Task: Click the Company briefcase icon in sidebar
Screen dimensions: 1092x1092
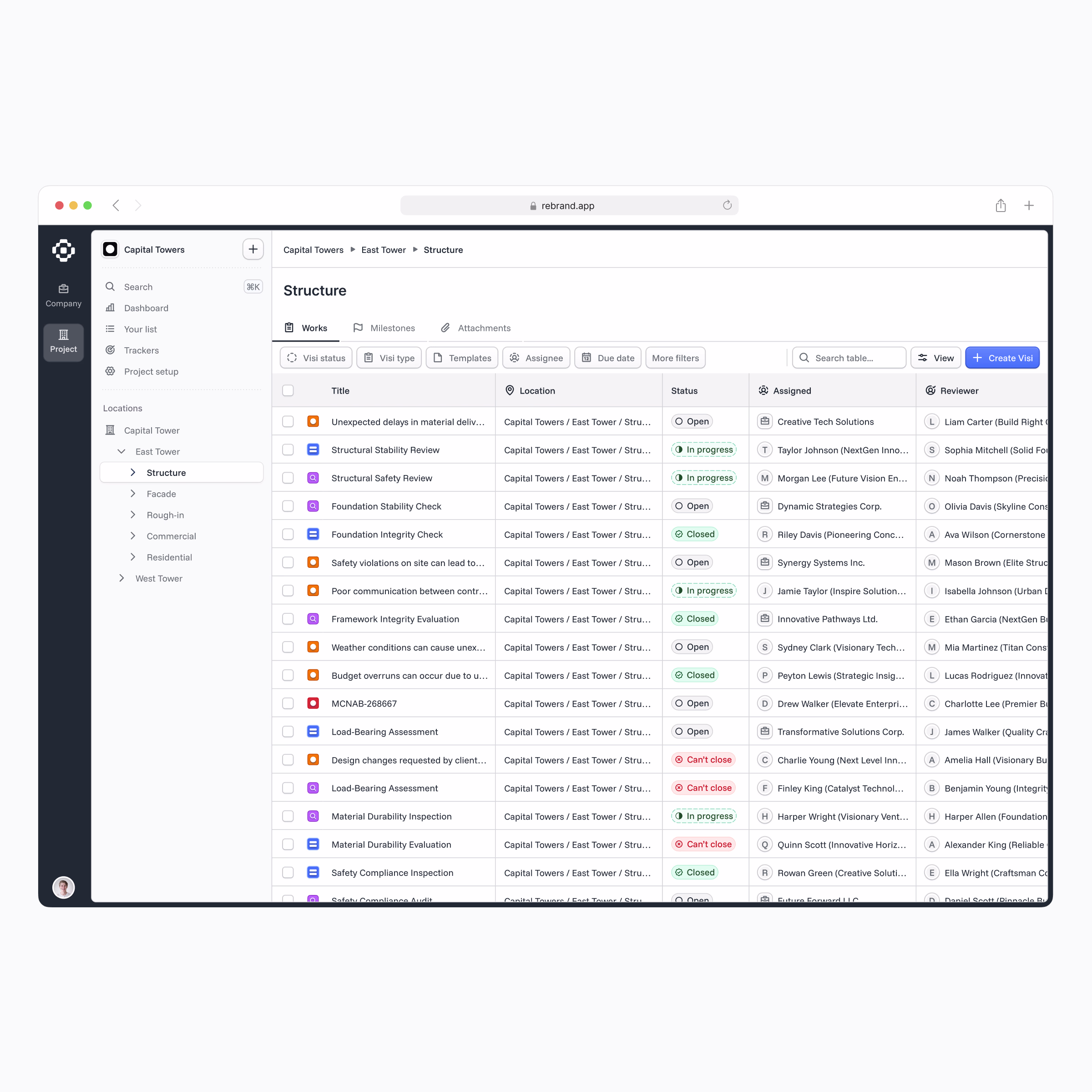Action: point(63,289)
